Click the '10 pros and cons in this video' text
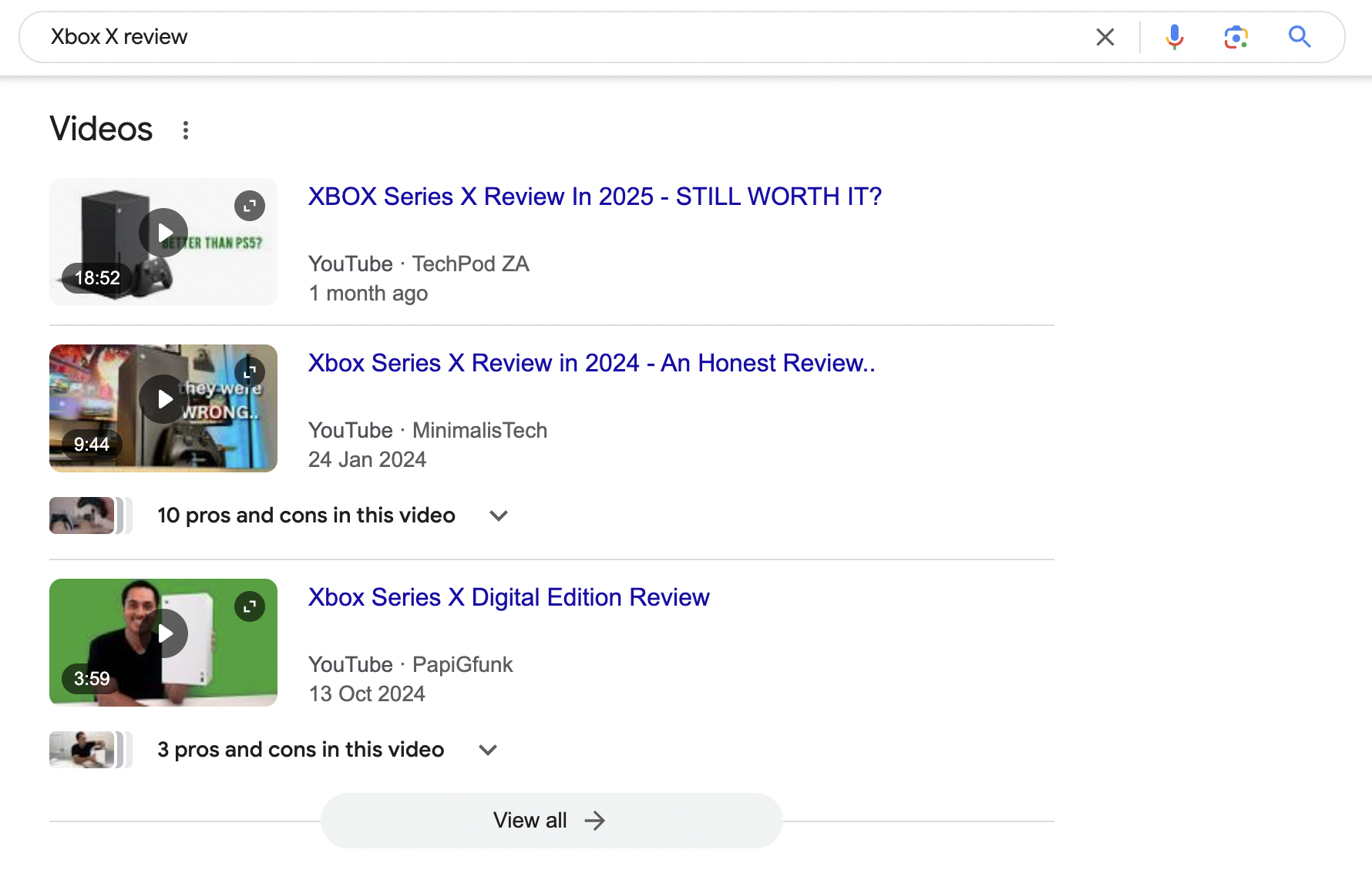 click(x=306, y=516)
